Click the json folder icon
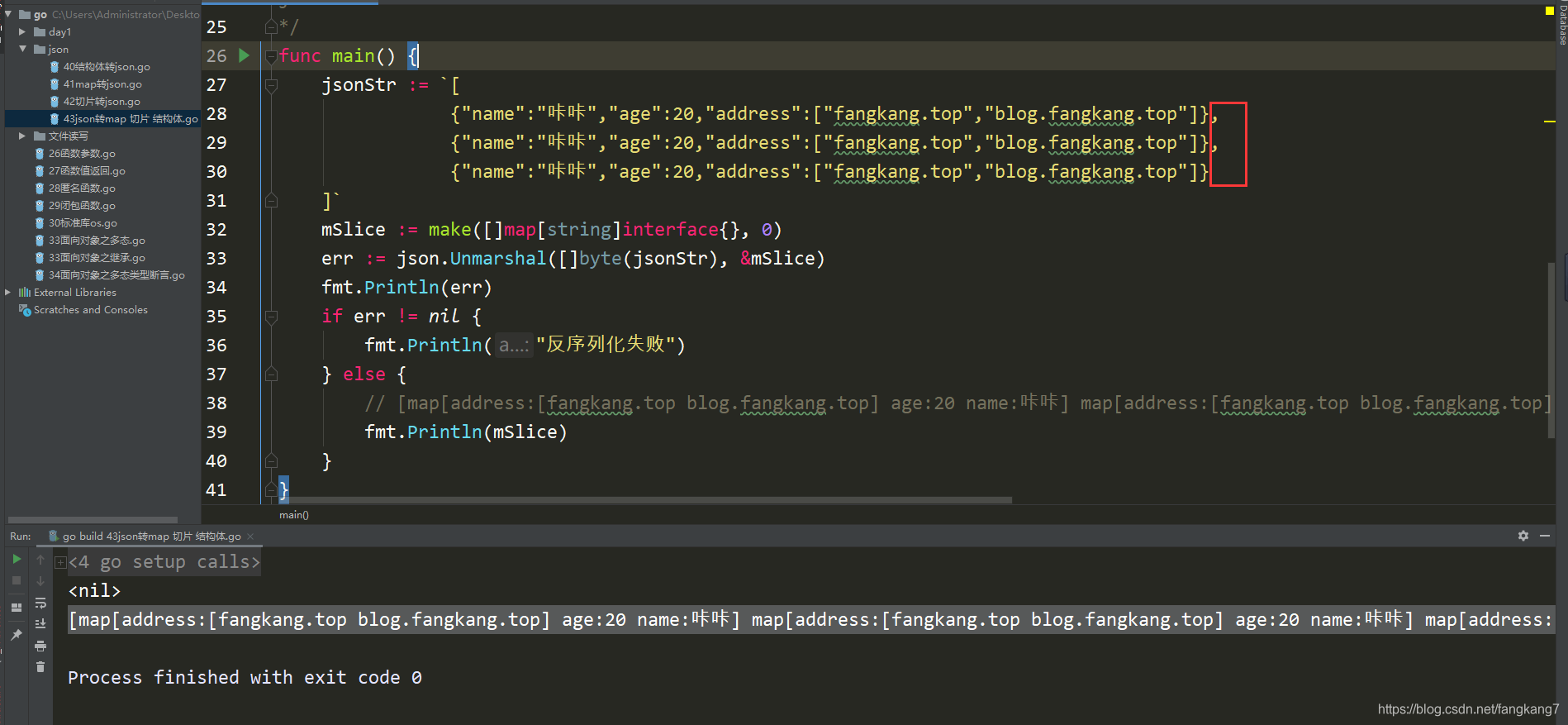The height and width of the screenshot is (725, 1568). pyautogui.click(x=40, y=49)
